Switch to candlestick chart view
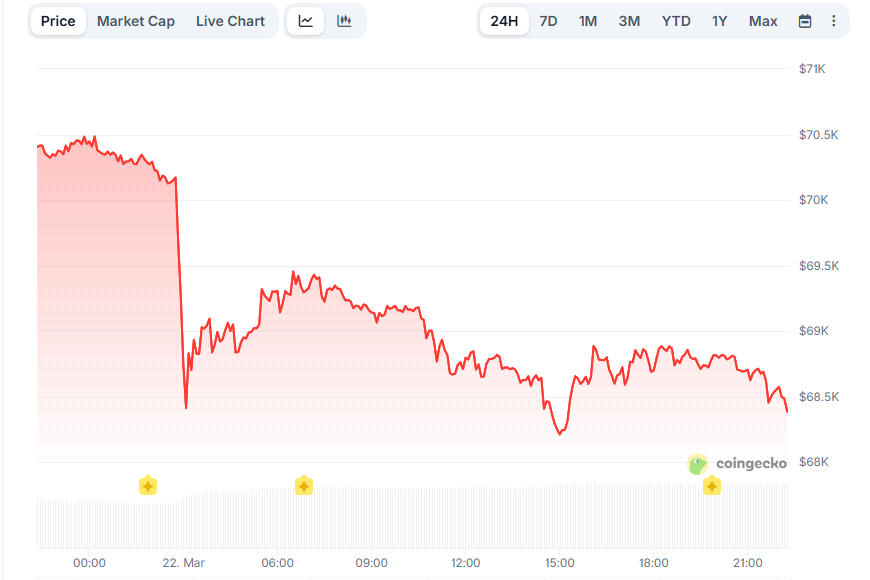The width and height of the screenshot is (870, 580). 344,21
